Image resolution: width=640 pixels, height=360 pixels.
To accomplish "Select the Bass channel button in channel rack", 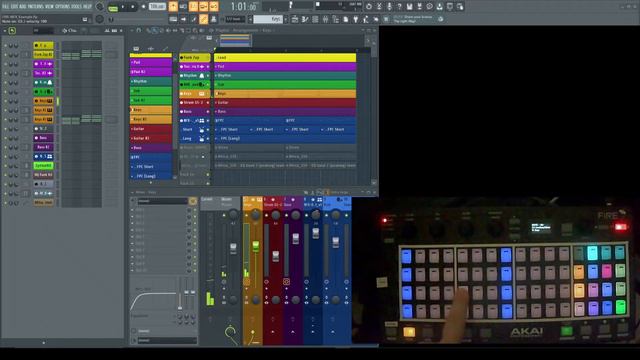I will [x=43, y=138].
